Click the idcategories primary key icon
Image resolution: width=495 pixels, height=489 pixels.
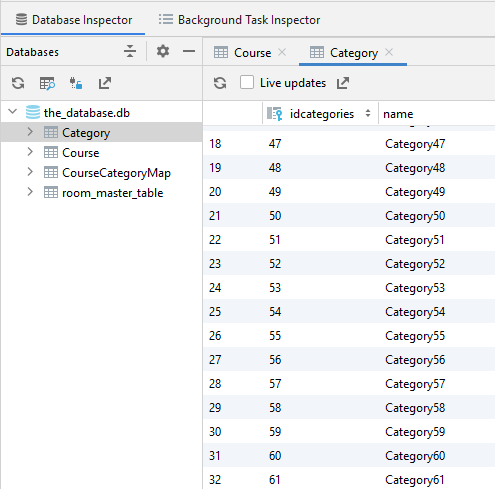275,114
